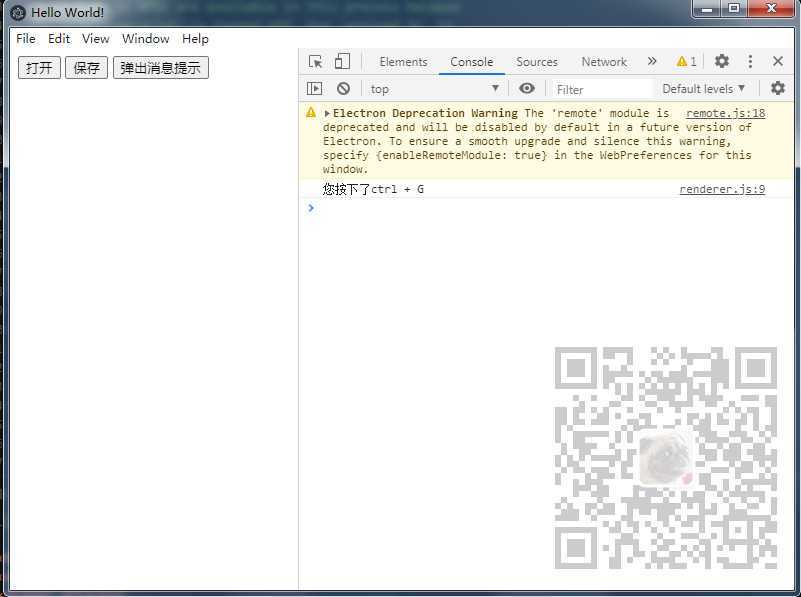
Task: Activate the inspect element picker icon
Action: [x=316, y=62]
